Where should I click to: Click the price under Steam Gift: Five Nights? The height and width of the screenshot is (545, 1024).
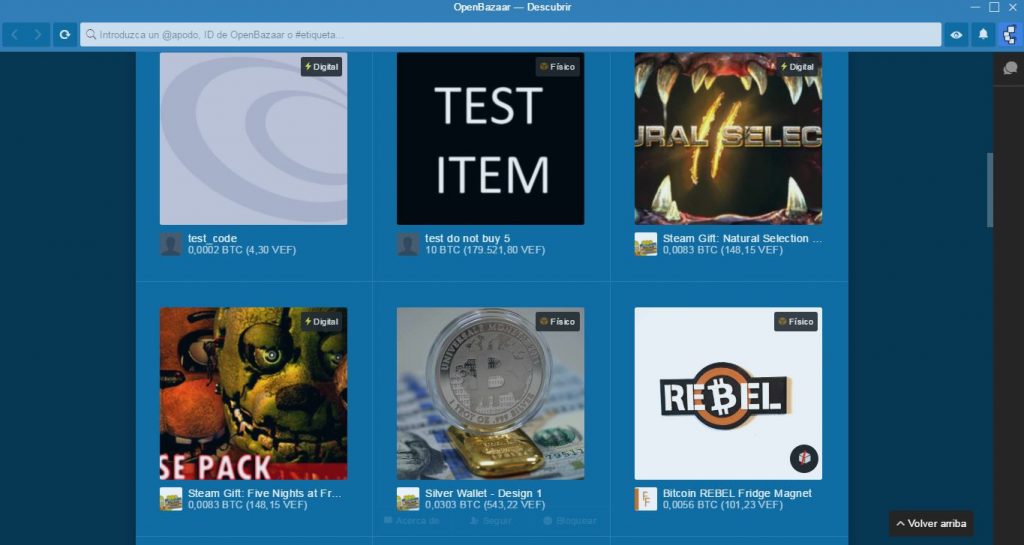(x=248, y=505)
